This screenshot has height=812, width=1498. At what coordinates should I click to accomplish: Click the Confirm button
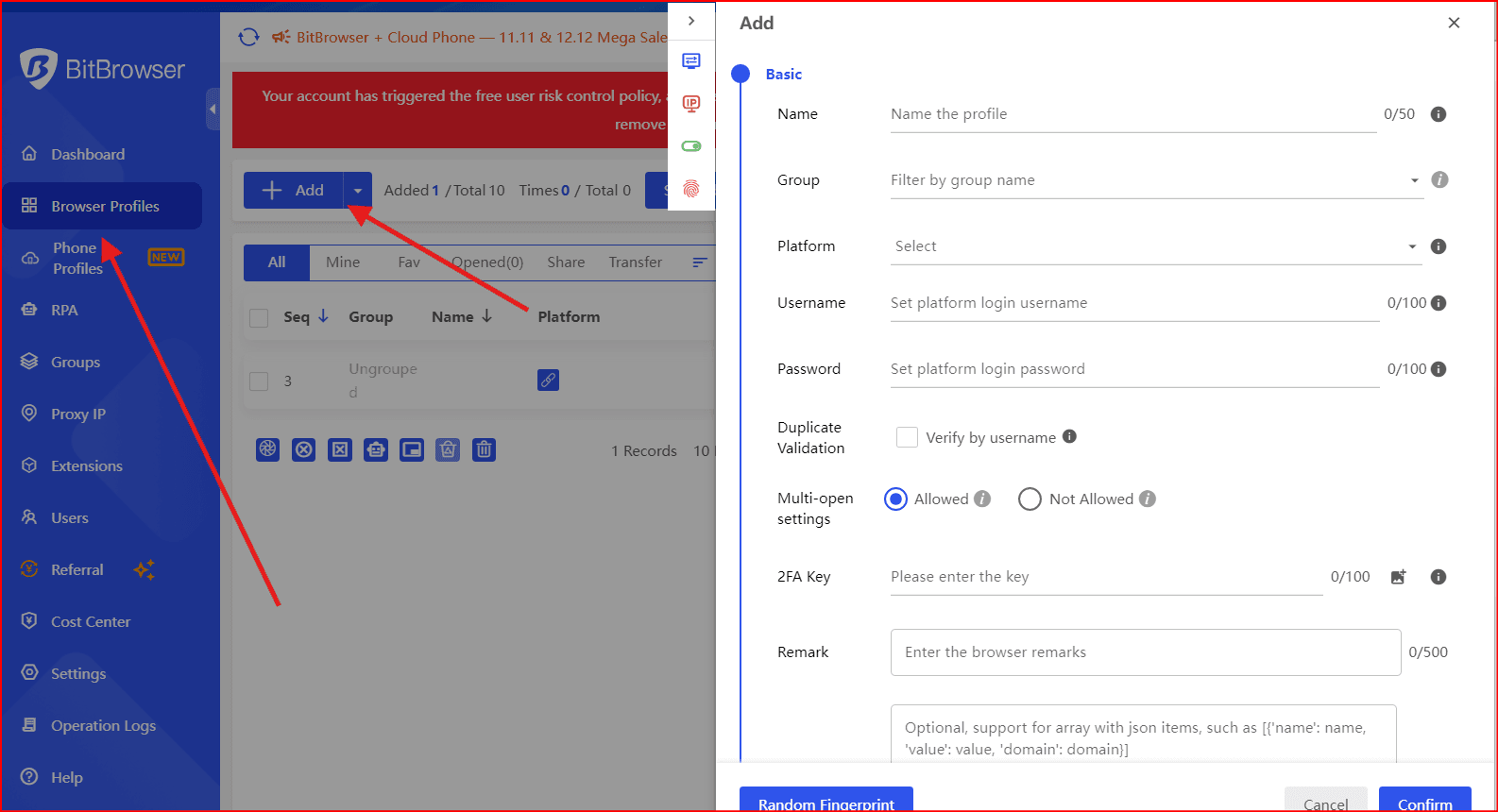[x=1424, y=801]
